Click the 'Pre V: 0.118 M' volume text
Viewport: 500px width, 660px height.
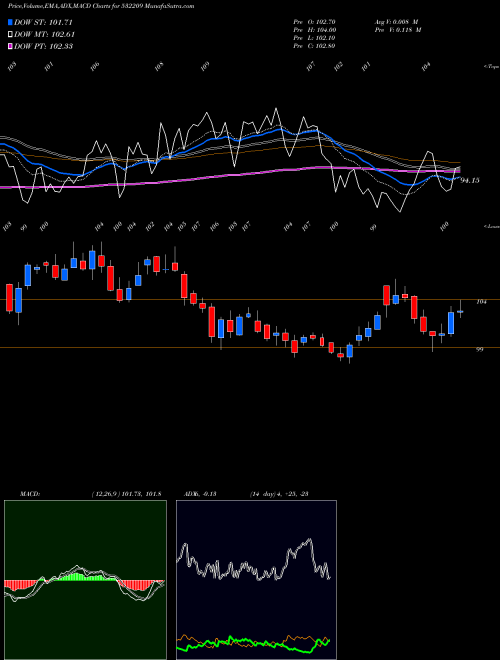pyautogui.click(x=397, y=30)
